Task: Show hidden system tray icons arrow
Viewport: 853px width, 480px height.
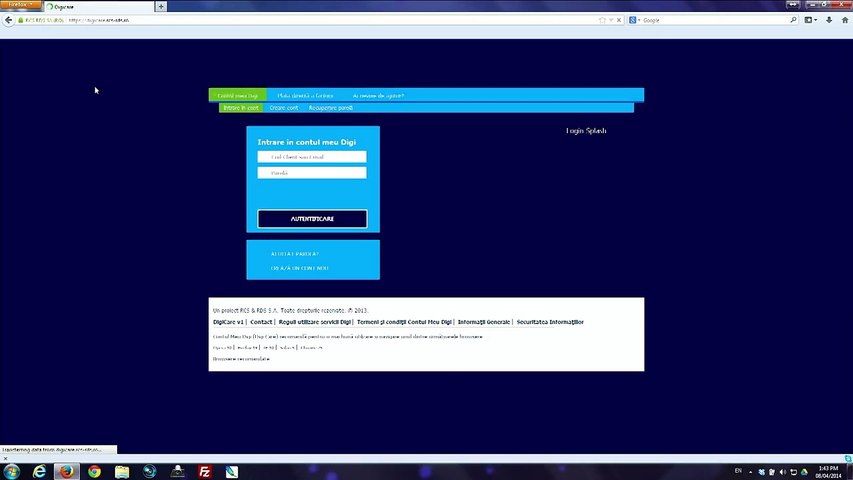Action: 751,472
